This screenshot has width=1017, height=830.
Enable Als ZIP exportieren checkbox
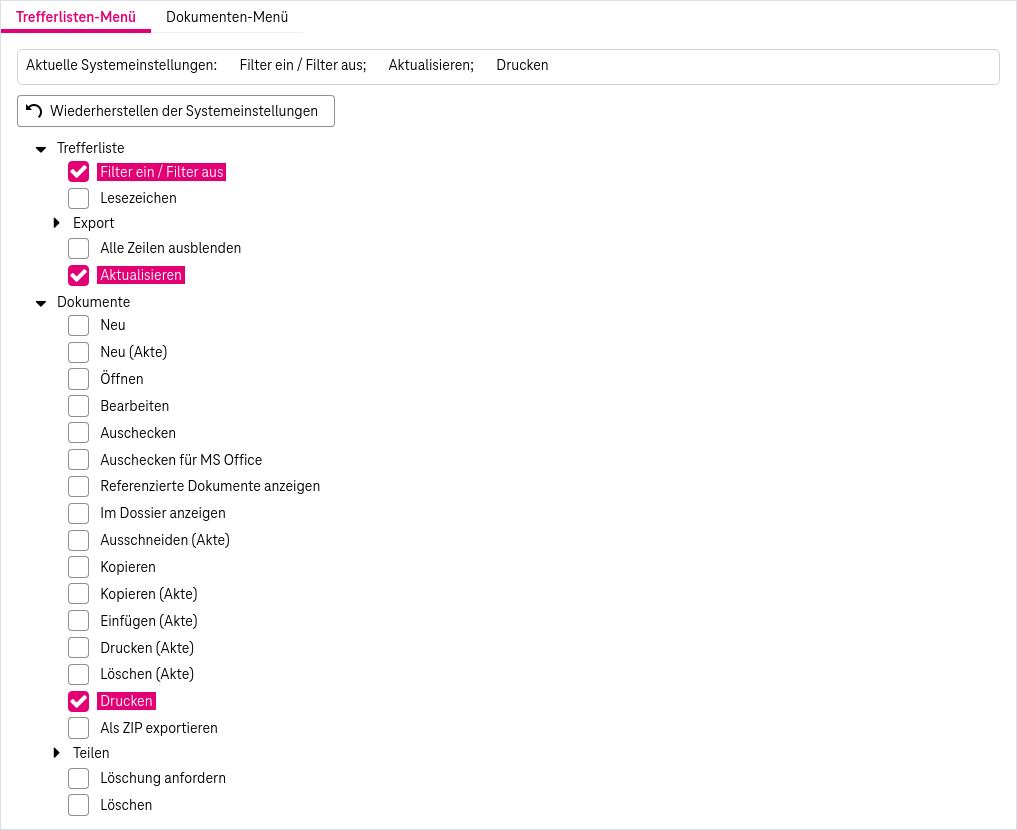[78, 728]
